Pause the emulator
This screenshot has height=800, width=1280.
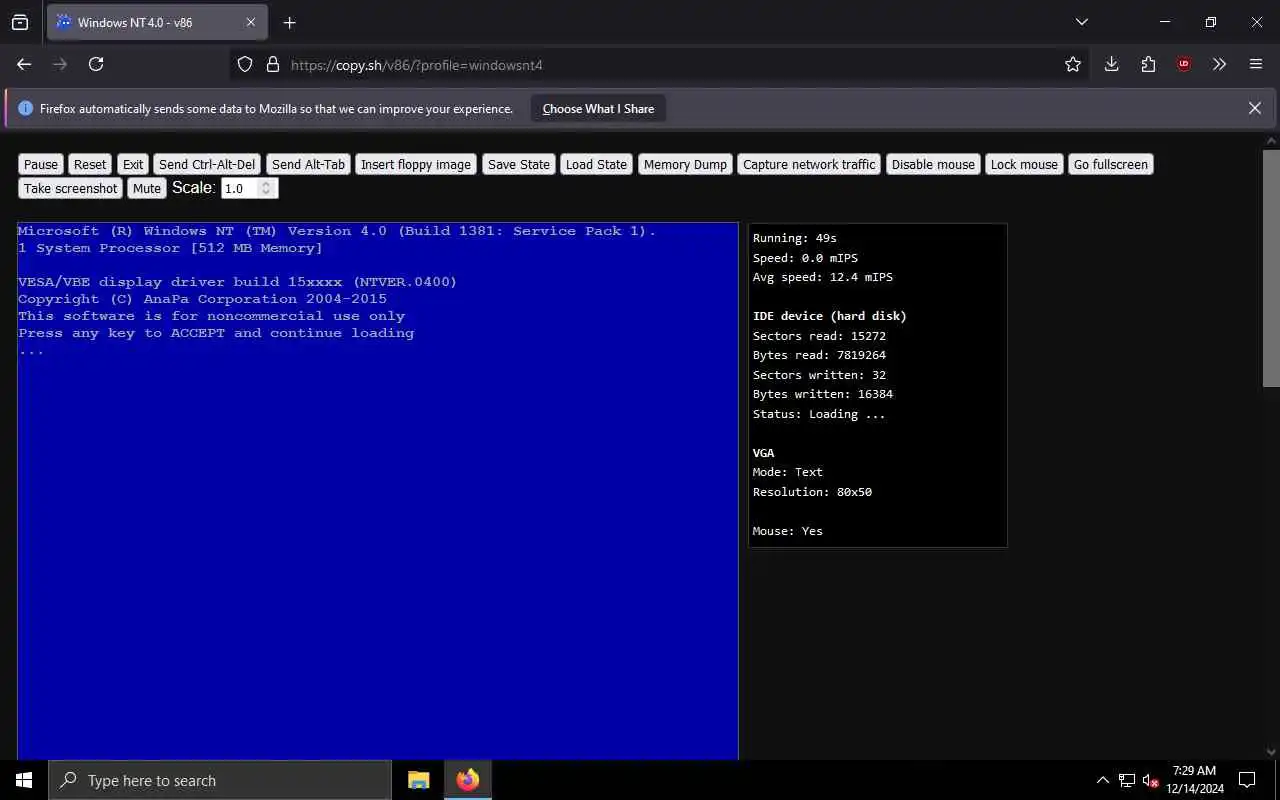(41, 164)
